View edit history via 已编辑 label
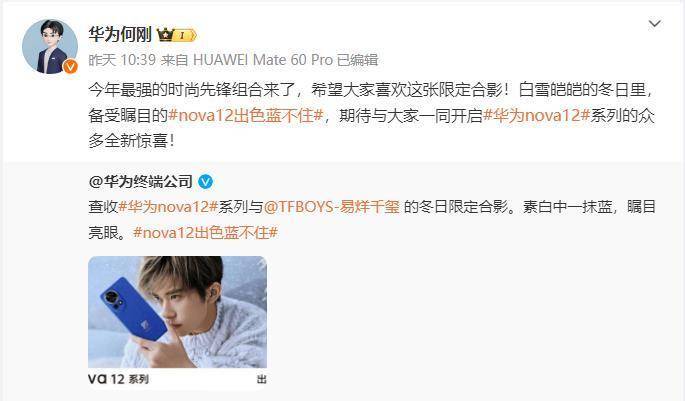Screen dimensions: 685x401 click(357, 60)
